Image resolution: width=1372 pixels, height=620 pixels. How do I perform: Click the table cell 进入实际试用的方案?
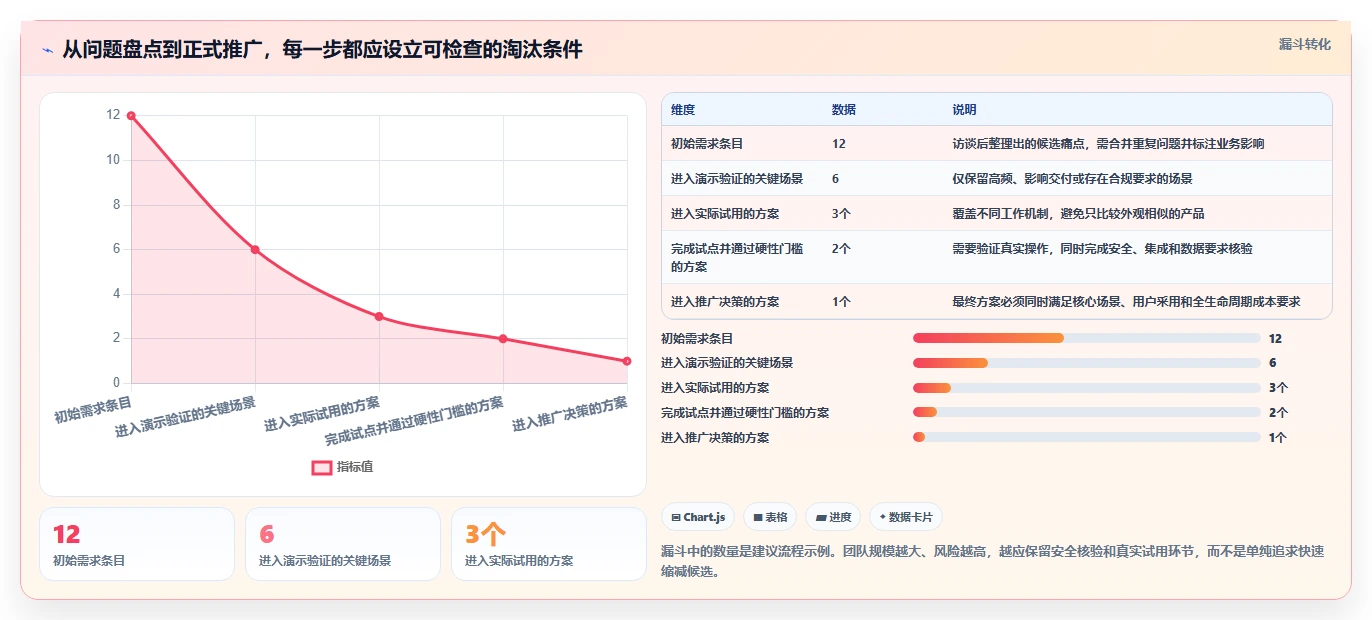pyautogui.click(x=725, y=214)
